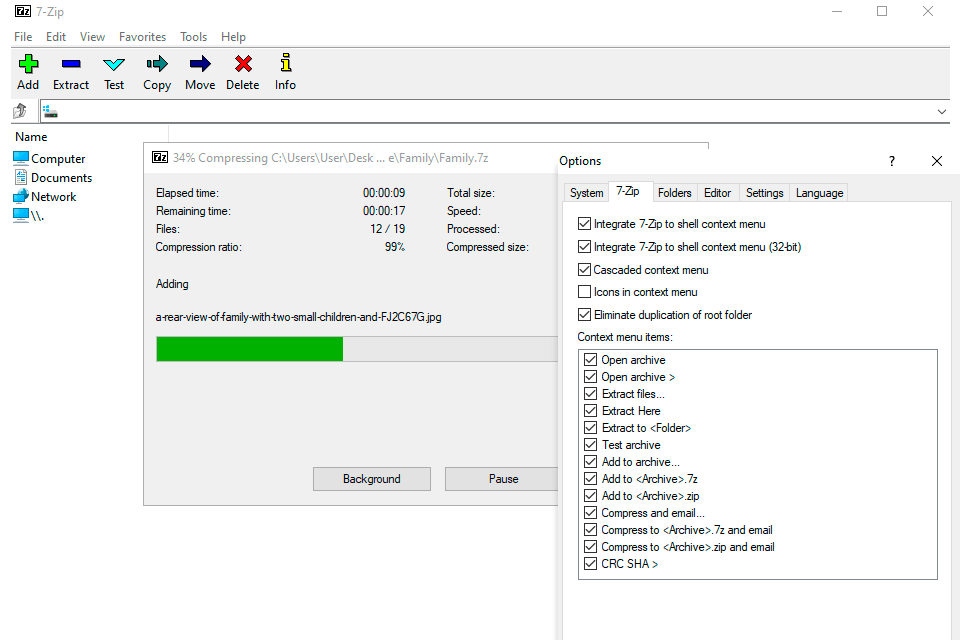Image resolution: width=960 pixels, height=640 pixels.
Task: Uncheck the first Open archive item
Action: (590, 360)
